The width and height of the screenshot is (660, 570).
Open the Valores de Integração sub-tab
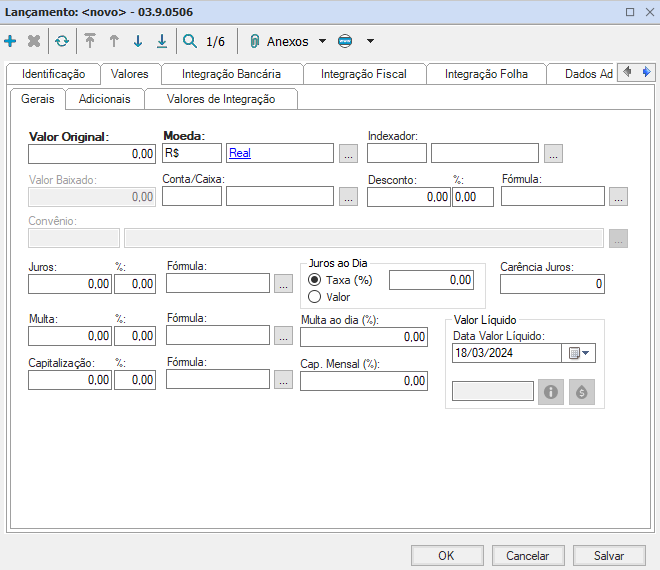(x=220, y=99)
